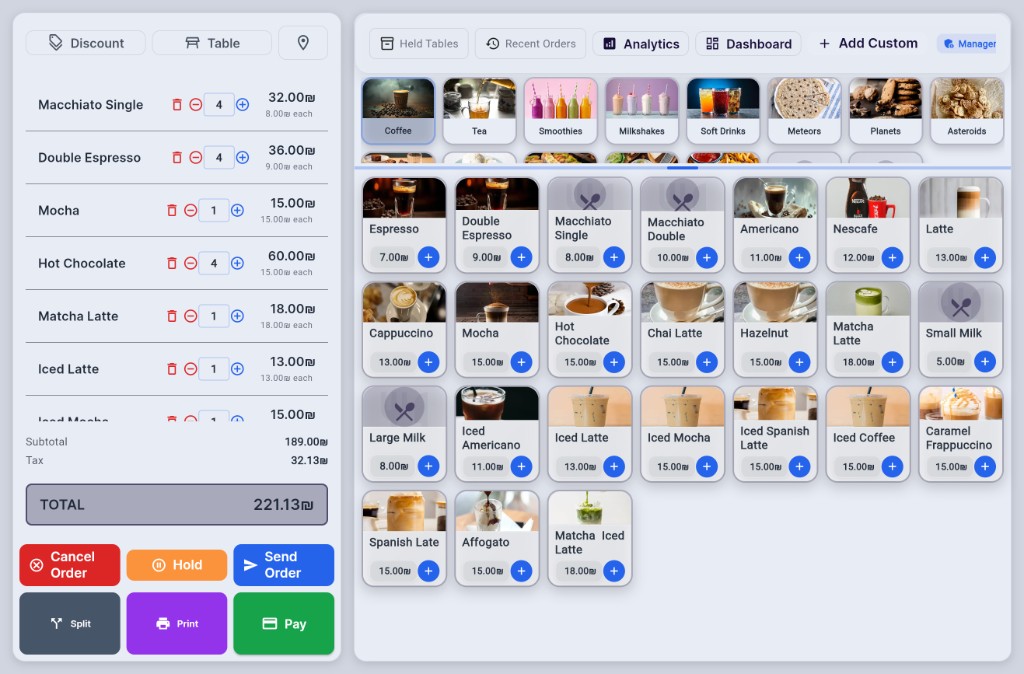1024x674 pixels.
Task: Click the Manager badge
Action: 969,44
